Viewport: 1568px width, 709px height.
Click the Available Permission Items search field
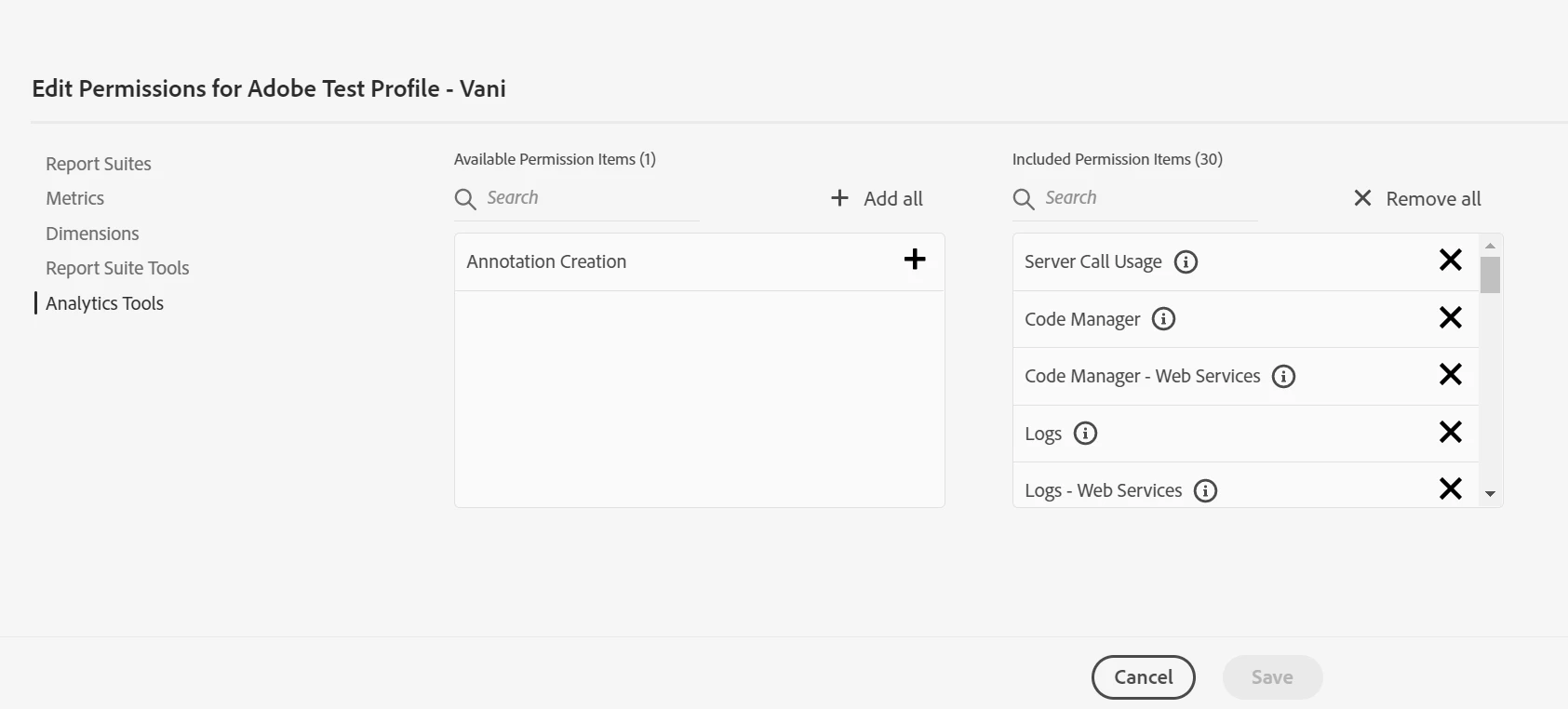tap(586, 197)
